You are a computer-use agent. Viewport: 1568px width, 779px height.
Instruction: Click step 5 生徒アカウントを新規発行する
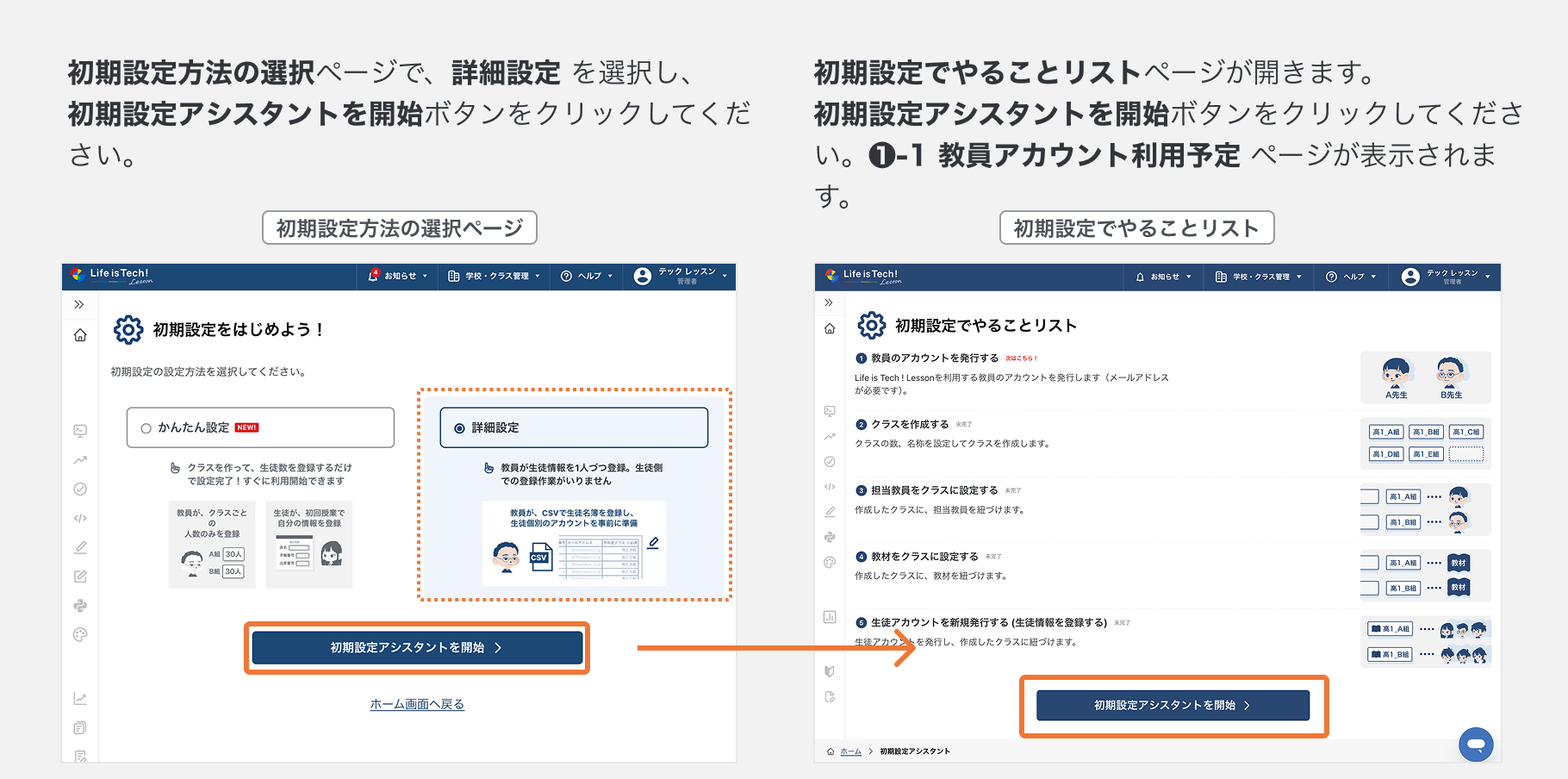tap(980, 622)
